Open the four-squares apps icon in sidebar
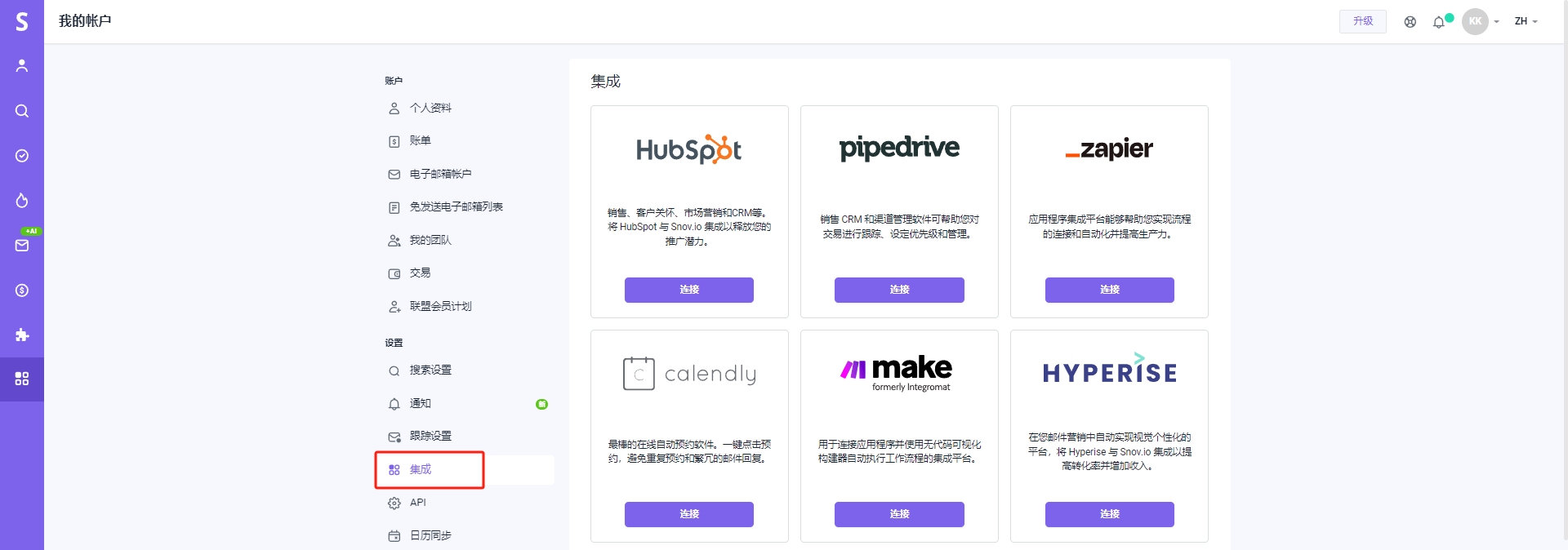The height and width of the screenshot is (550, 1568). [22, 379]
